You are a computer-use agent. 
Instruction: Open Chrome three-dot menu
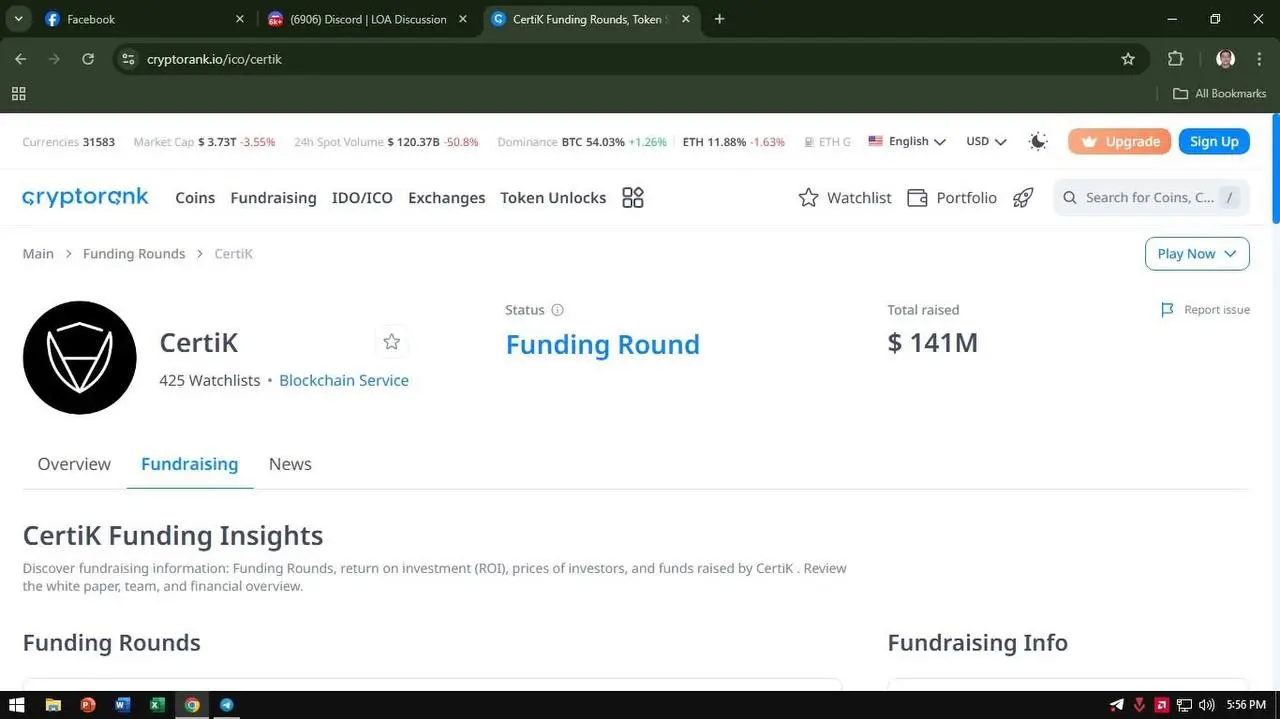click(x=1259, y=59)
